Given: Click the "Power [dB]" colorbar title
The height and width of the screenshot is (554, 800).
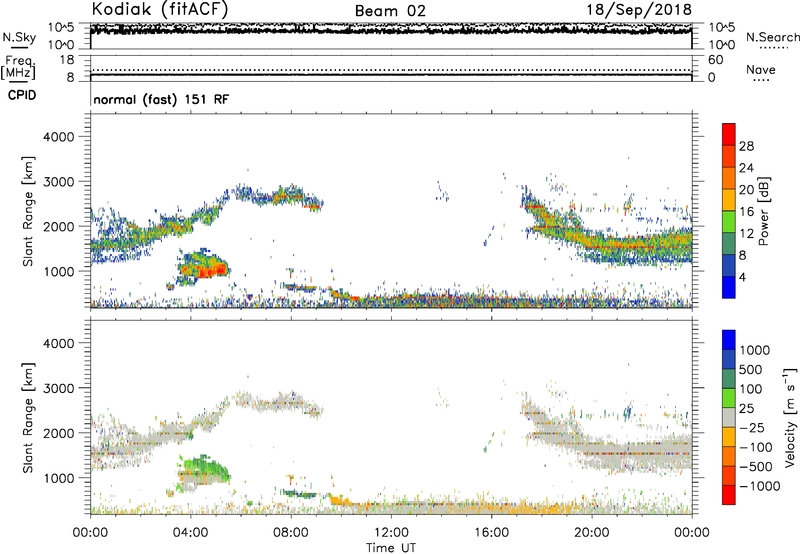Looking at the screenshot, I should (x=763, y=211).
